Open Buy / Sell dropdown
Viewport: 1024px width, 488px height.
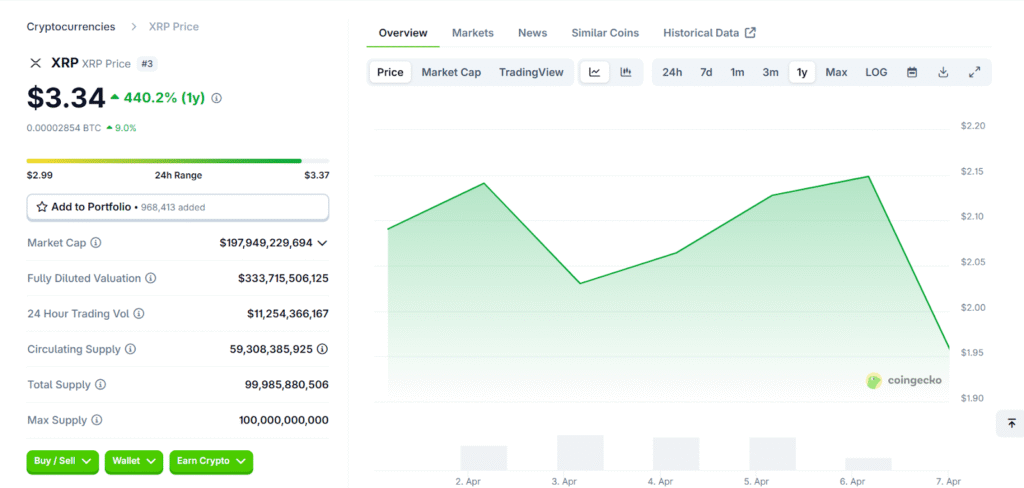63,461
